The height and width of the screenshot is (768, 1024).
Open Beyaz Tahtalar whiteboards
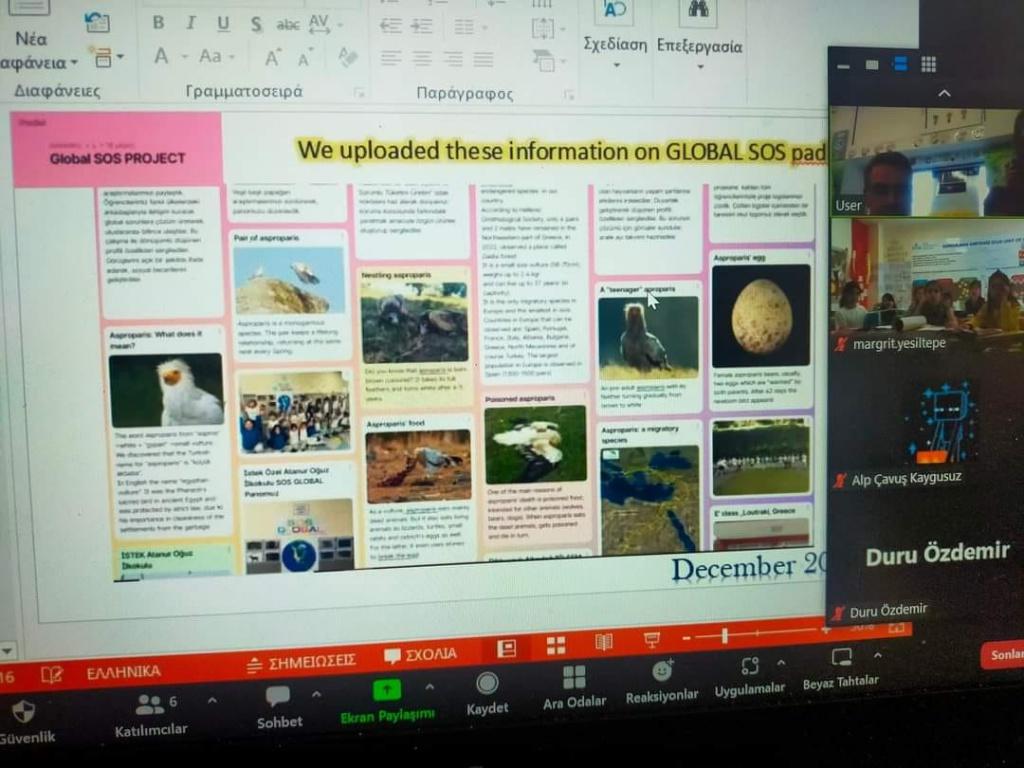[842, 657]
